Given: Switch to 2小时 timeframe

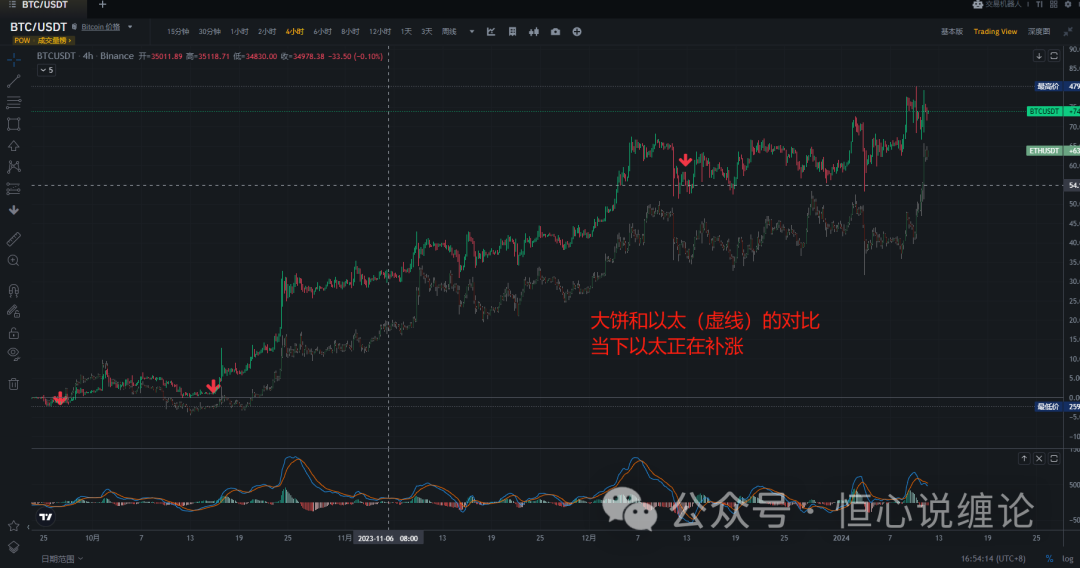Looking at the screenshot, I should click(x=267, y=32).
